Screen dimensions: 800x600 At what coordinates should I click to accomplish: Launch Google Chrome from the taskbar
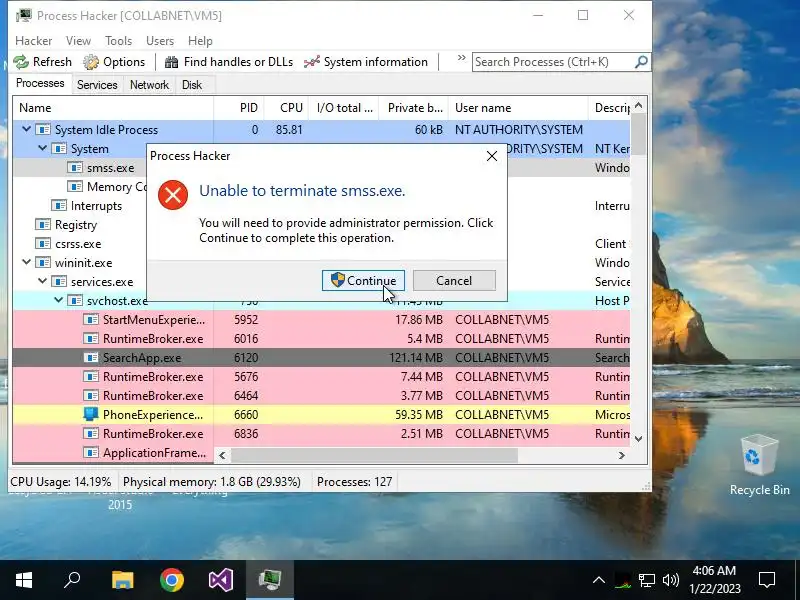[172, 580]
